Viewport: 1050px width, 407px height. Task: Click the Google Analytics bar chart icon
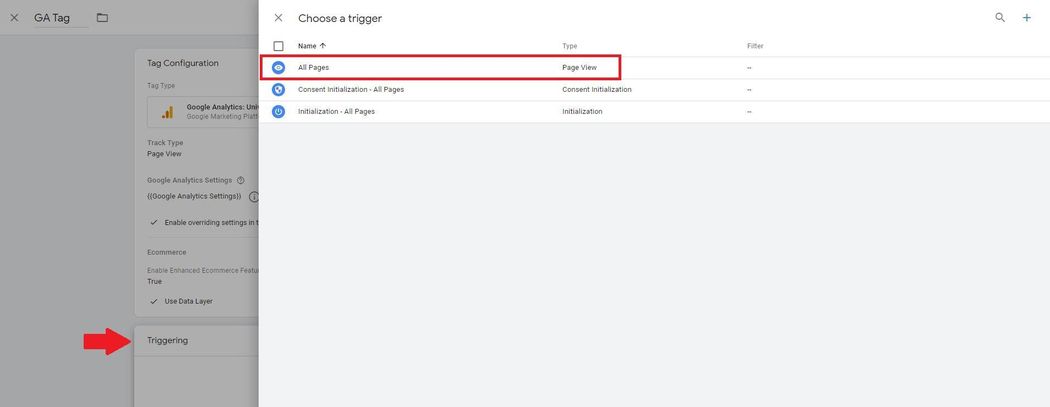click(x=167, y=112)
